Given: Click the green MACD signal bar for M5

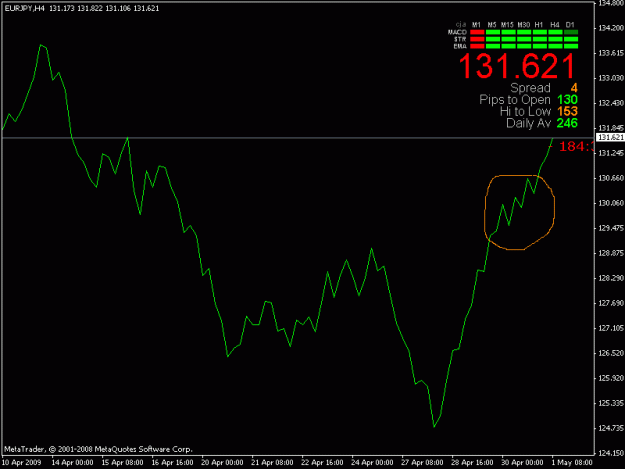Looking at the screenshot, I should 493,32.
